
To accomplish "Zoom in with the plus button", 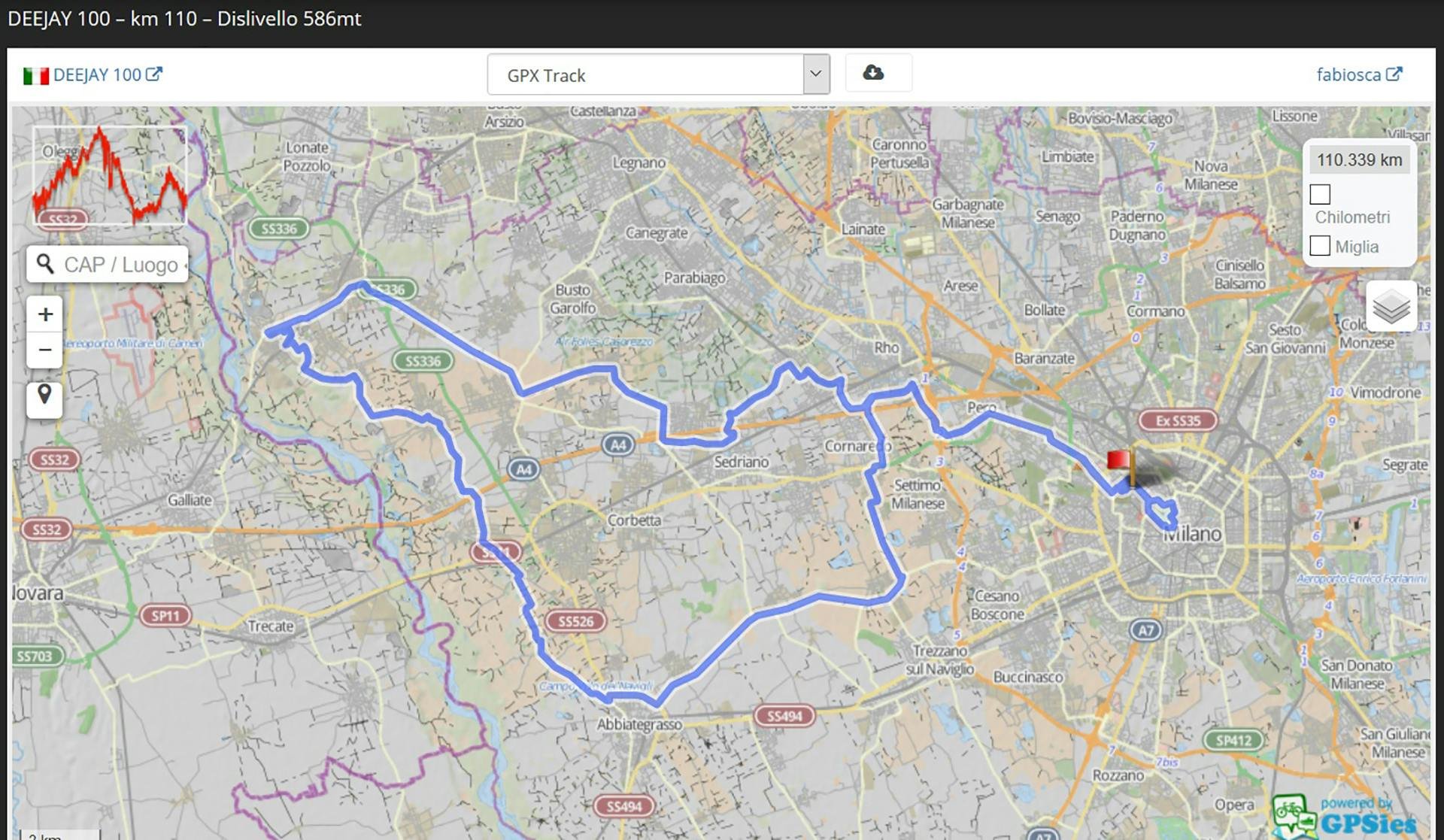I will click(45, 314).
